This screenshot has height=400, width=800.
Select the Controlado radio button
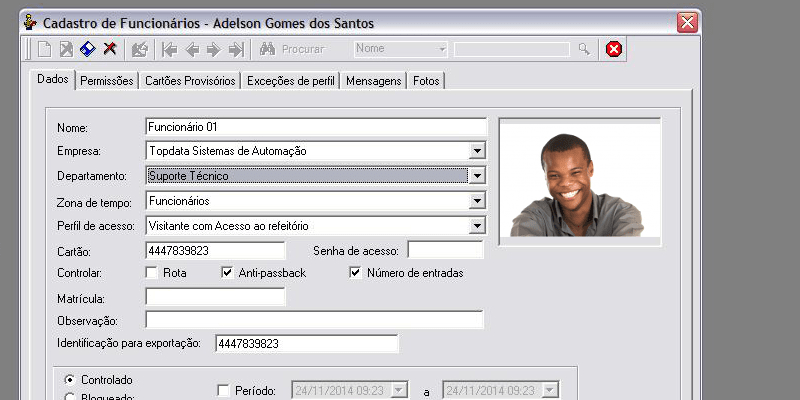(69, 380)
